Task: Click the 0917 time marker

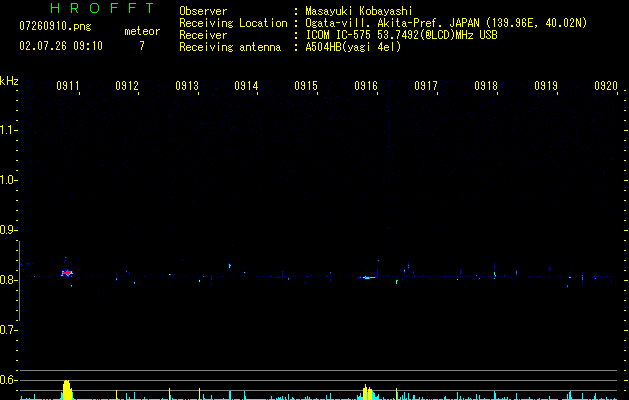Action: point(426,86)
